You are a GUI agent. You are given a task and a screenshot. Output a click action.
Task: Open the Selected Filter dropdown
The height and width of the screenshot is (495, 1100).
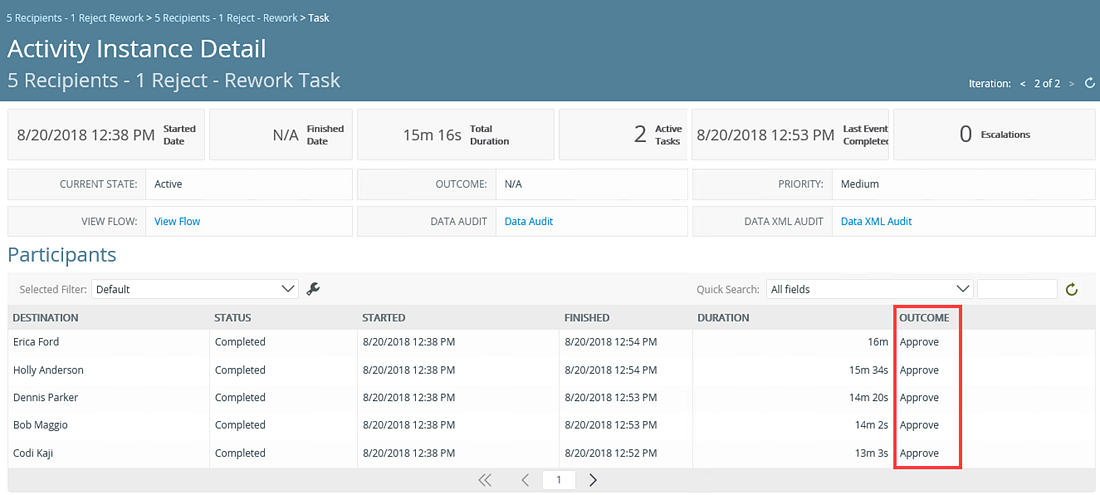(x=195, y=289)
